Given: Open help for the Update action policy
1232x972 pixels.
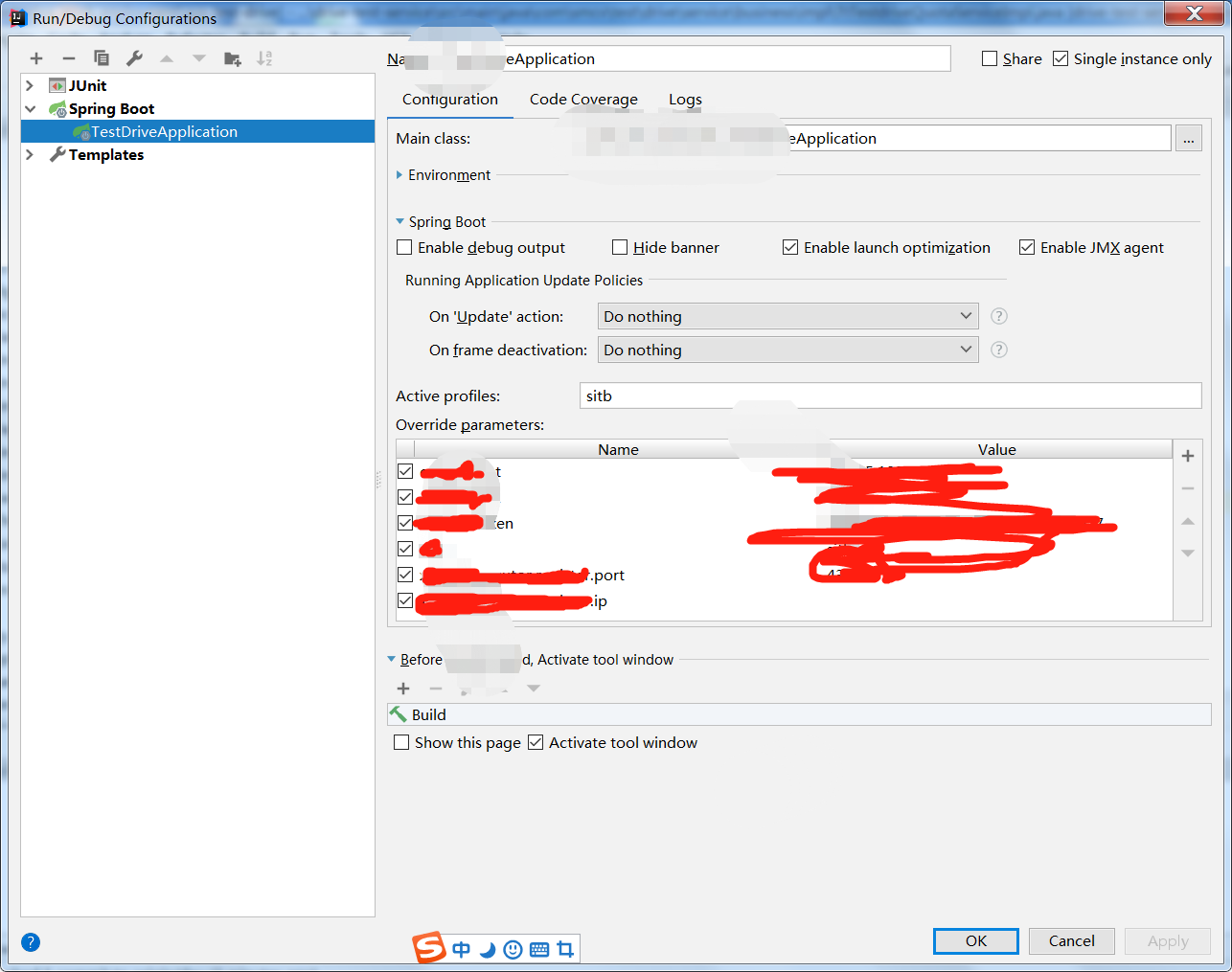Looking at the screenshot, I should tap(998, 316).
